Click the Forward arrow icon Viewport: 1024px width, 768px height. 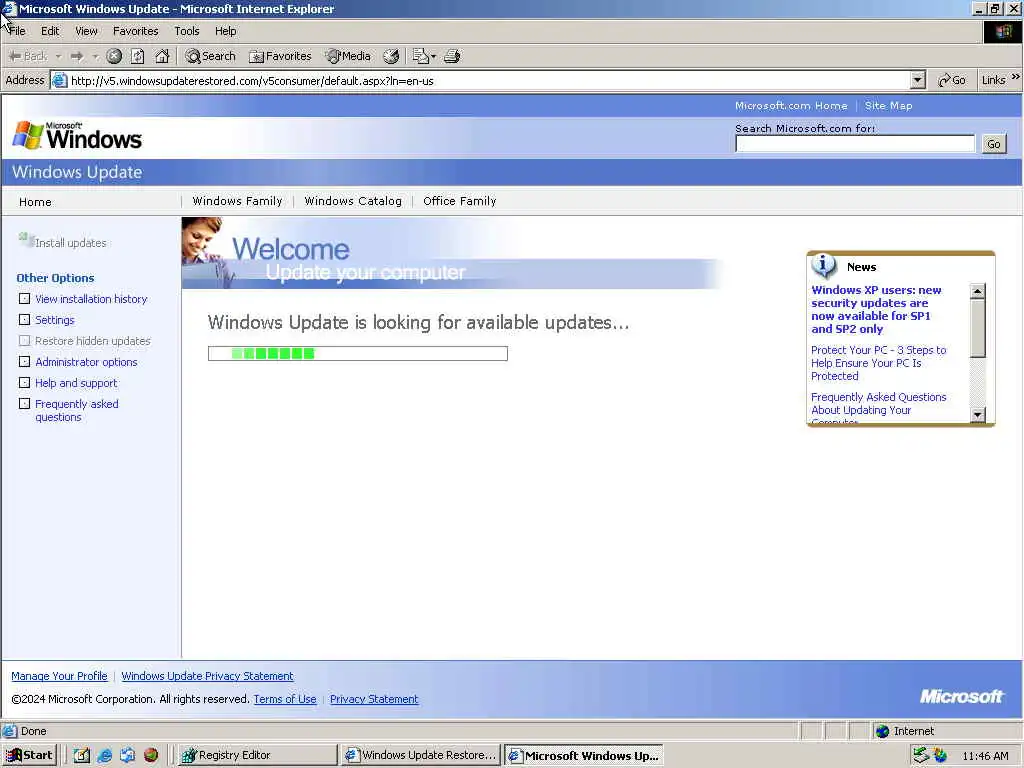(x=77, y=56)
